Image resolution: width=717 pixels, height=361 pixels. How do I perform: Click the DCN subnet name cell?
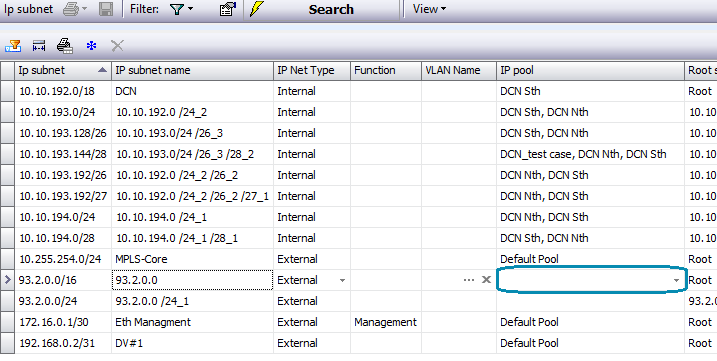coord(193,91)
